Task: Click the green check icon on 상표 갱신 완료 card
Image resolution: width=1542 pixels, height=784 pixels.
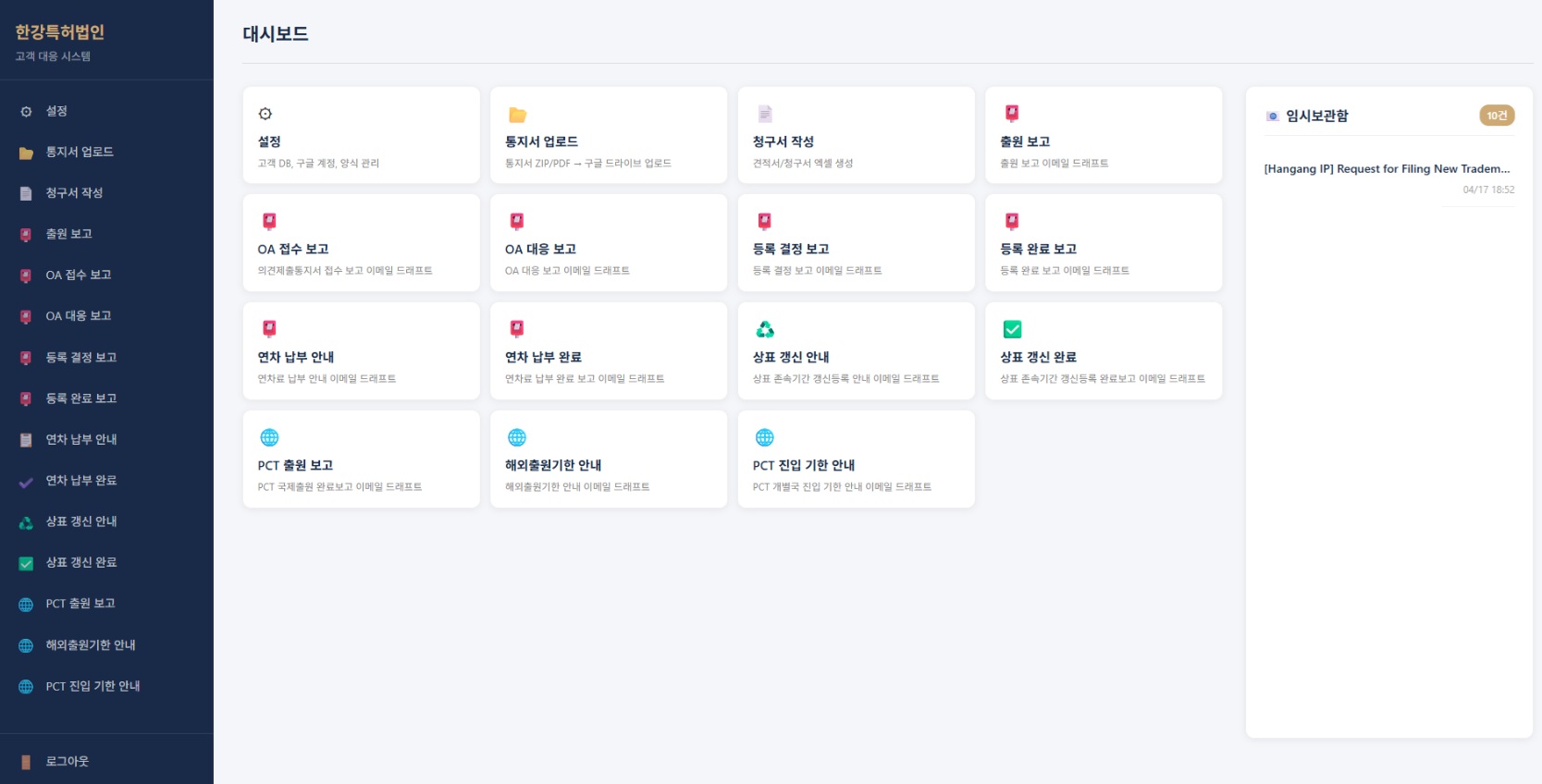Action: 1013,329
